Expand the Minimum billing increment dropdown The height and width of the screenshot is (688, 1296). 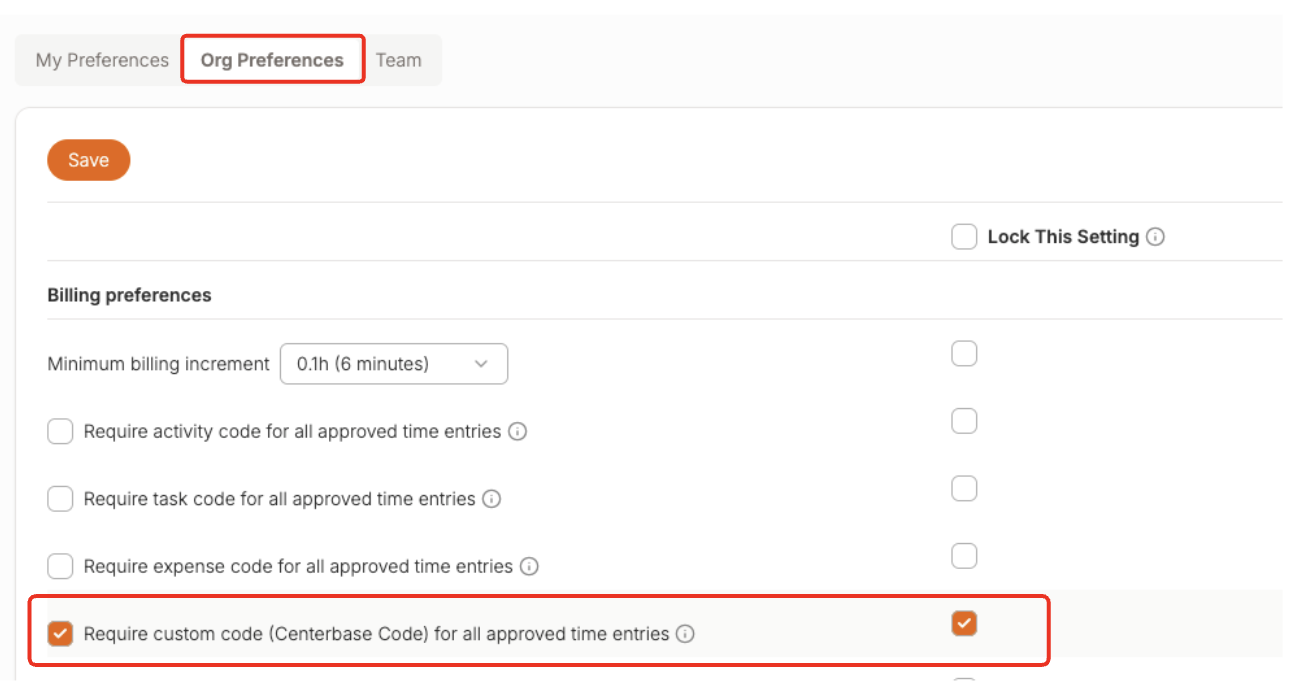393,364
